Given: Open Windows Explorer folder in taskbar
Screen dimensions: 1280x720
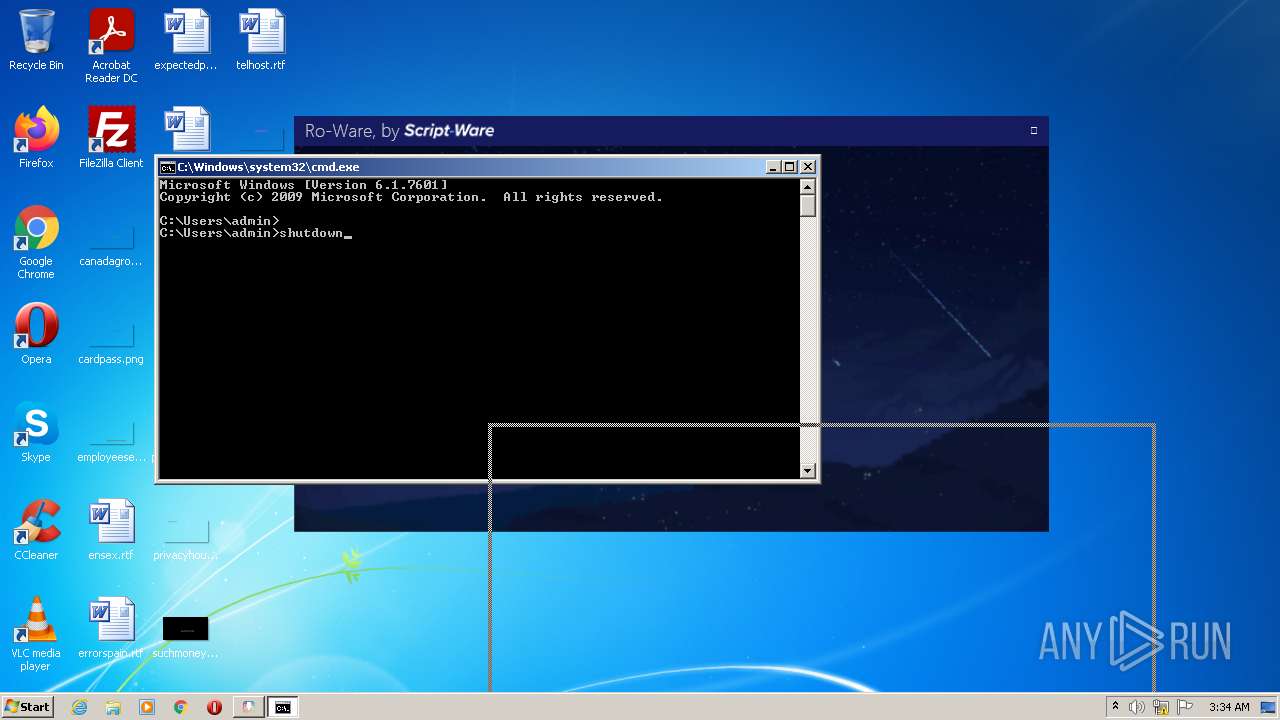Looking at the screenshot, I should pyautogui.click(x=113, y=707).
